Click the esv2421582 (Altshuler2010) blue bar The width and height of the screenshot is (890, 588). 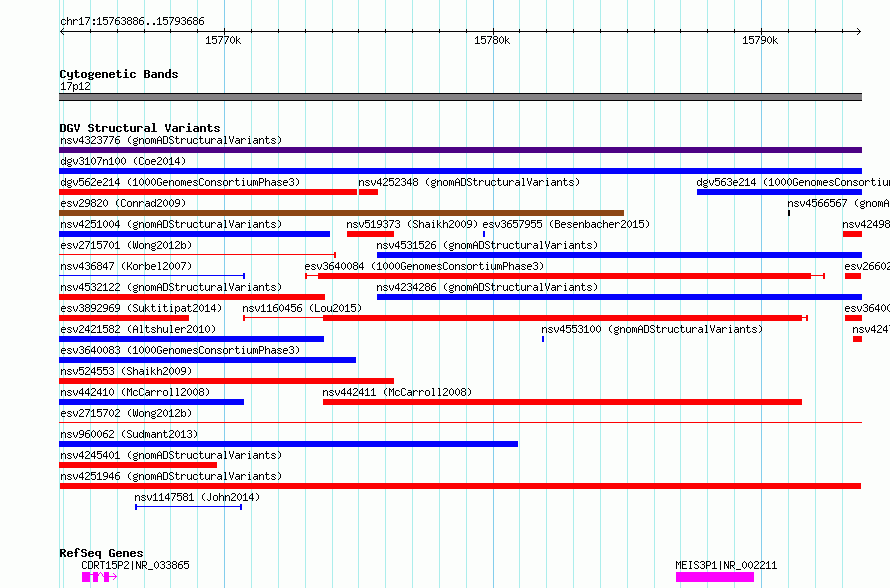coord(191,339)
